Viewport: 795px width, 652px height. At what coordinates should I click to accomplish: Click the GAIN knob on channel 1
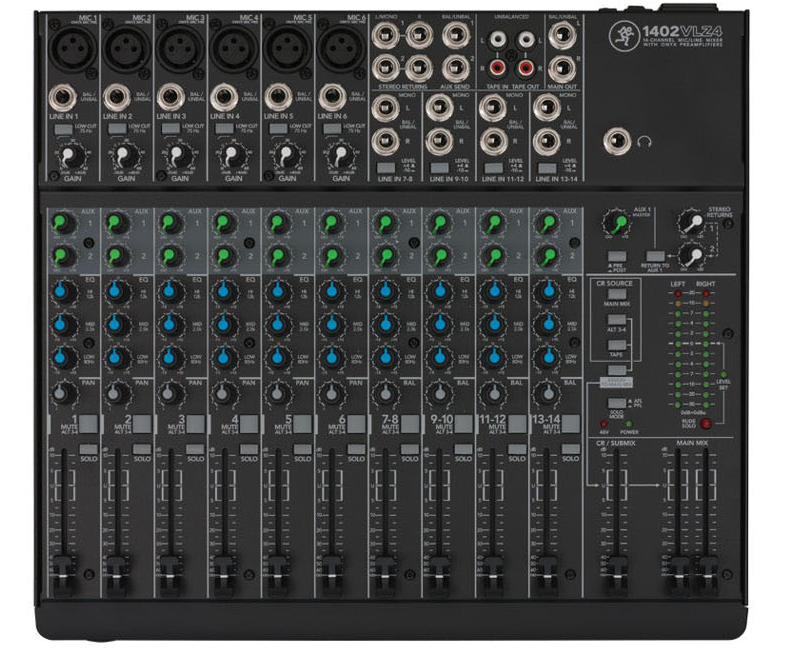(73, 157)
